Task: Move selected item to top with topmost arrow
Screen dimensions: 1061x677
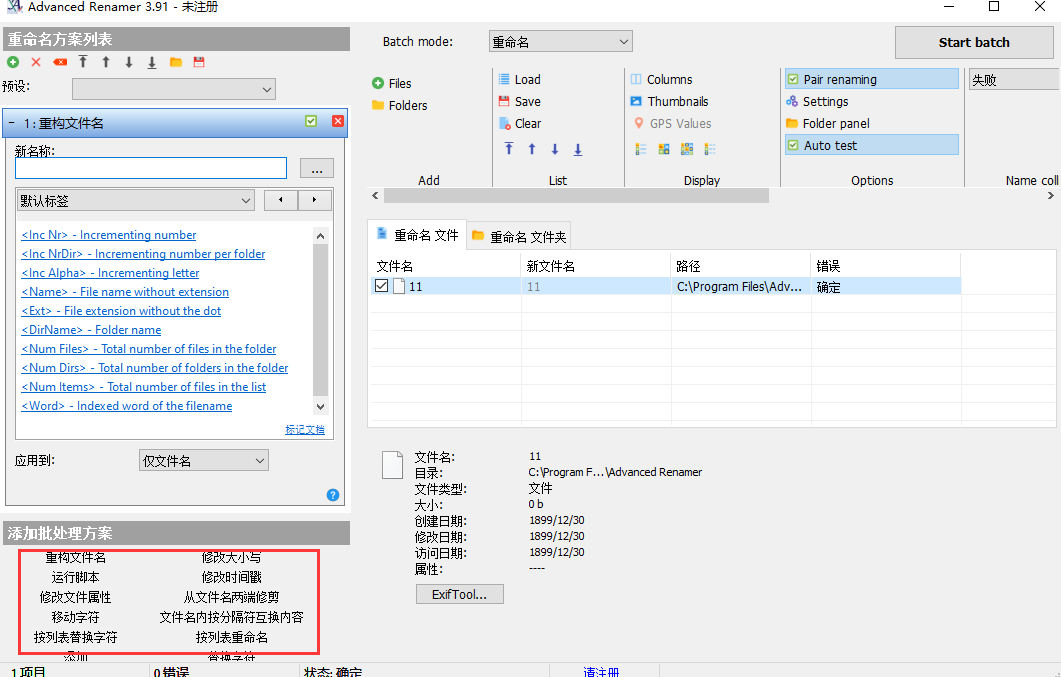Action: click(x=509, y=148)
